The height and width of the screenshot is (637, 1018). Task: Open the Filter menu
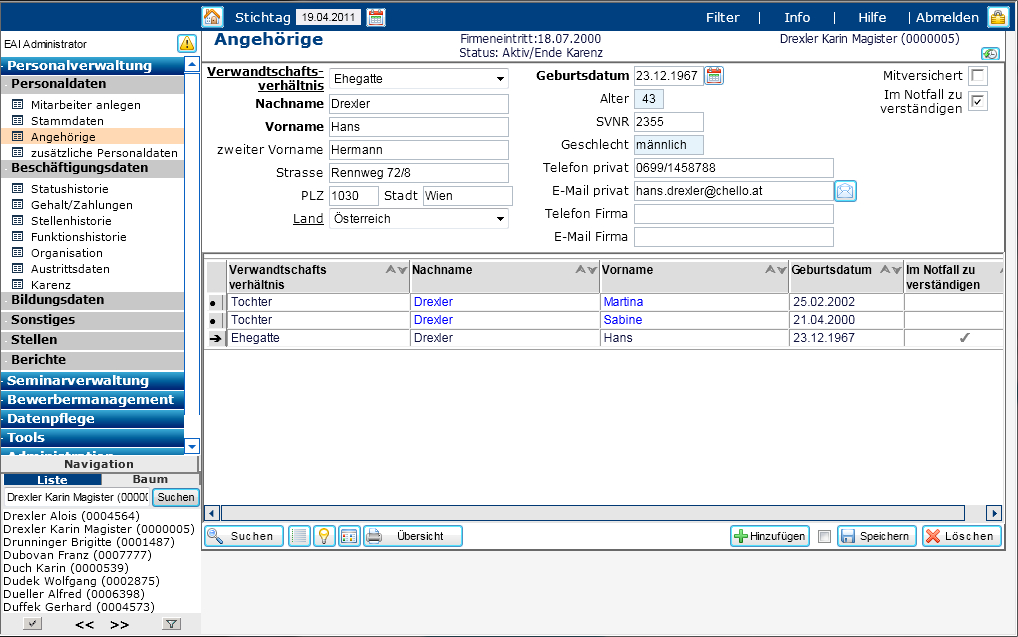[x=723, y=18]
